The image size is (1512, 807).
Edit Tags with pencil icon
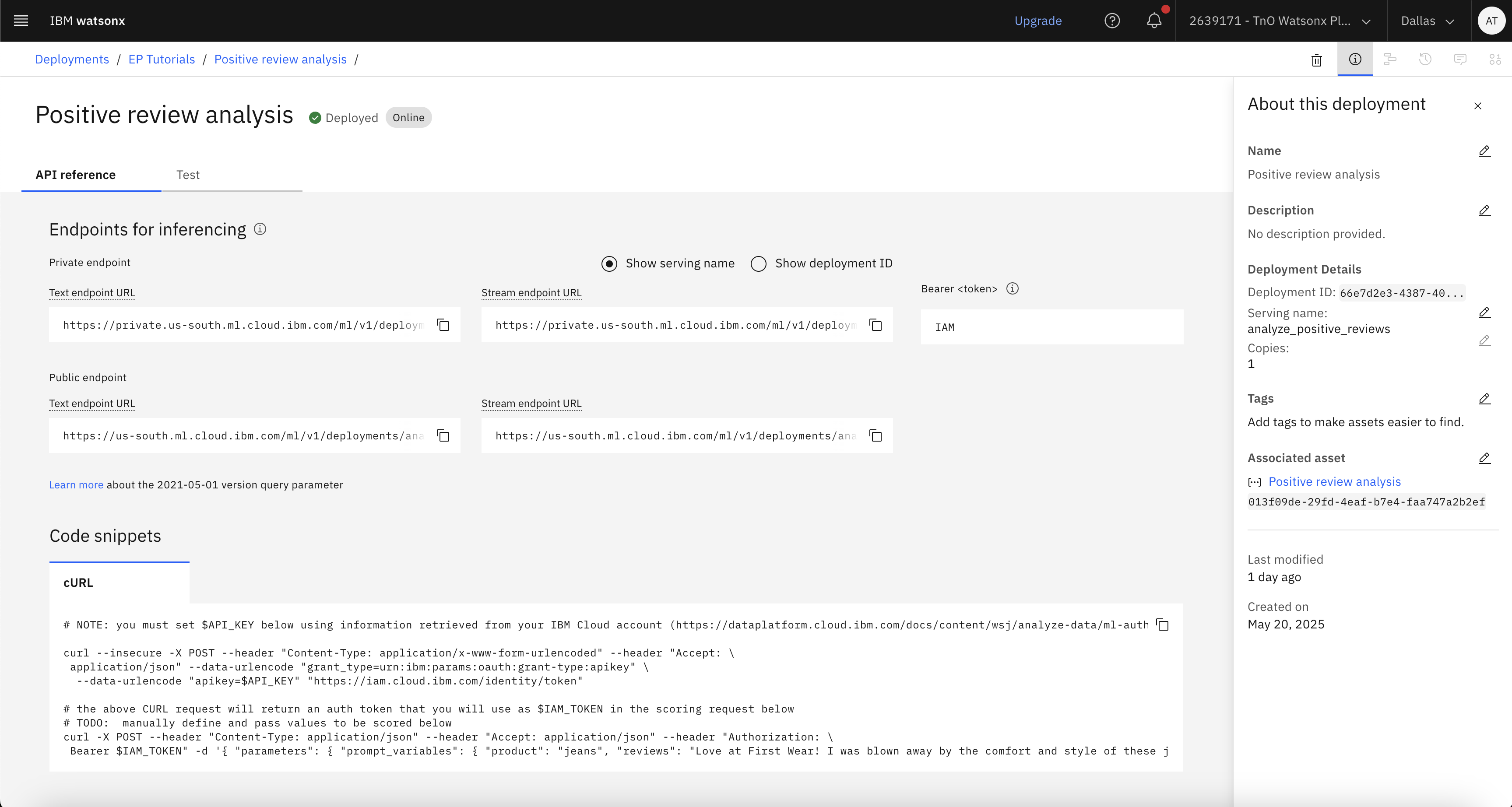[1484, 399]
